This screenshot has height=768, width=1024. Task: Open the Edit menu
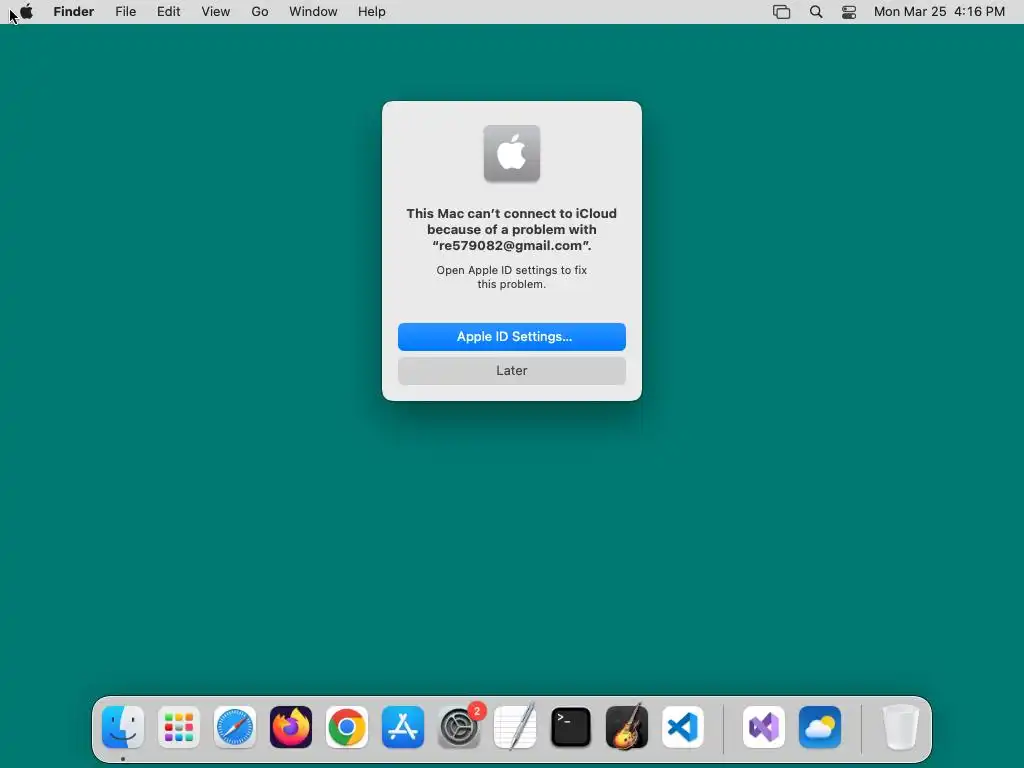coord(168,12)
